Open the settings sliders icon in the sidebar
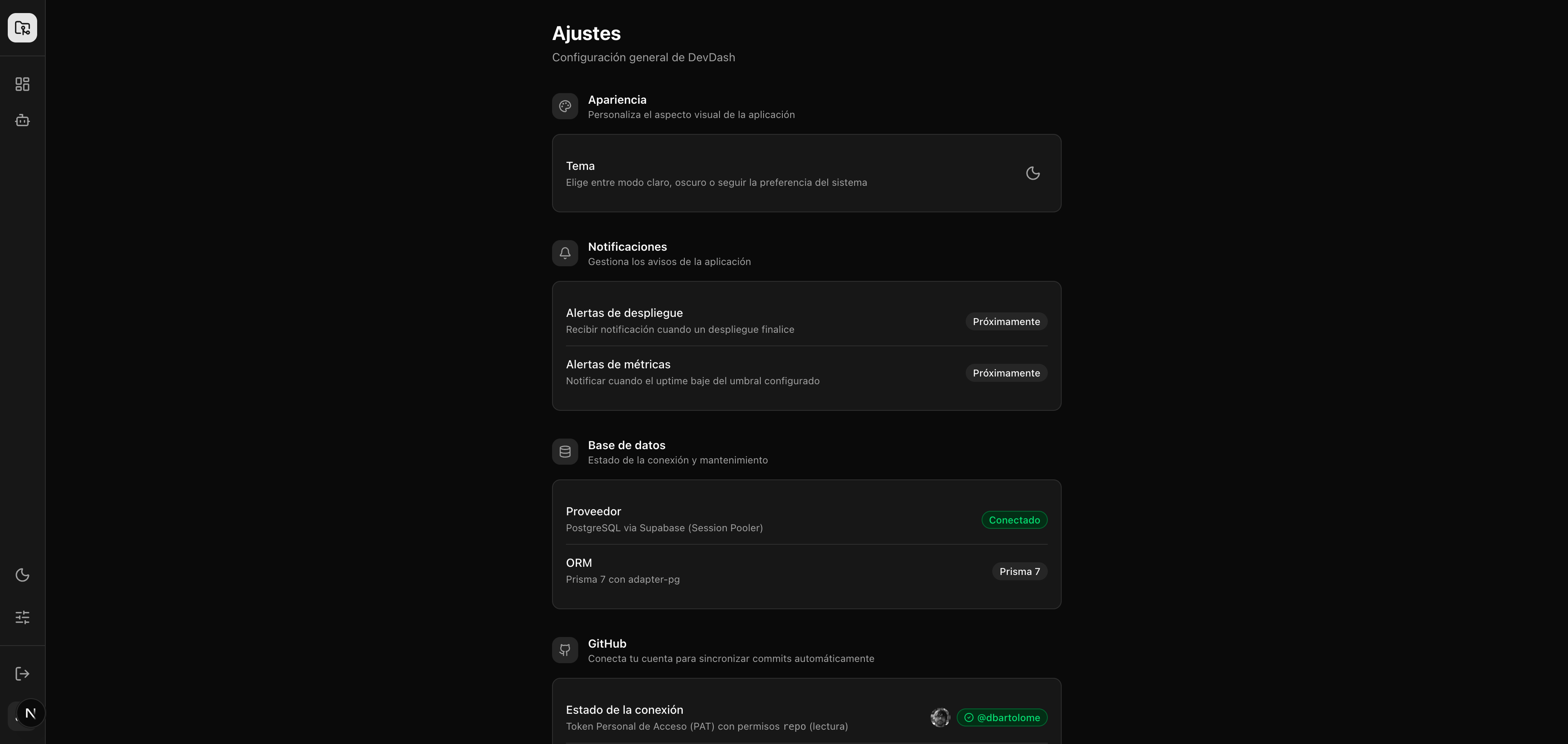1568x744 pixels. [22, 617]
